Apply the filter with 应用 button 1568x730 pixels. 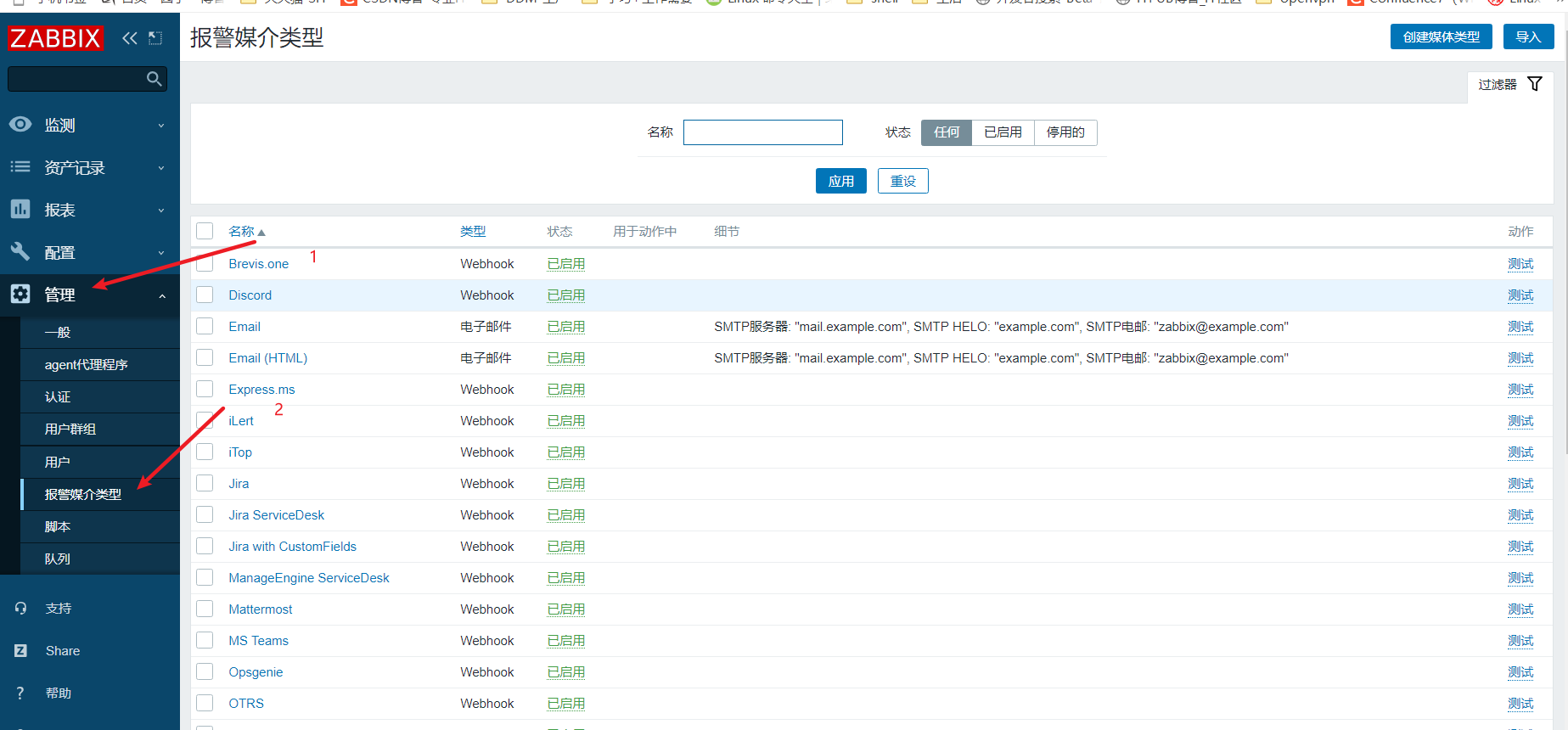tap(840, 181)
